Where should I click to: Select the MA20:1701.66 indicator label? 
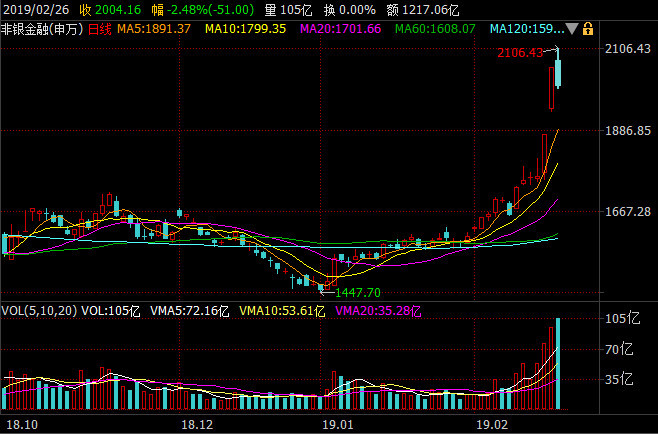coord(341,29)
